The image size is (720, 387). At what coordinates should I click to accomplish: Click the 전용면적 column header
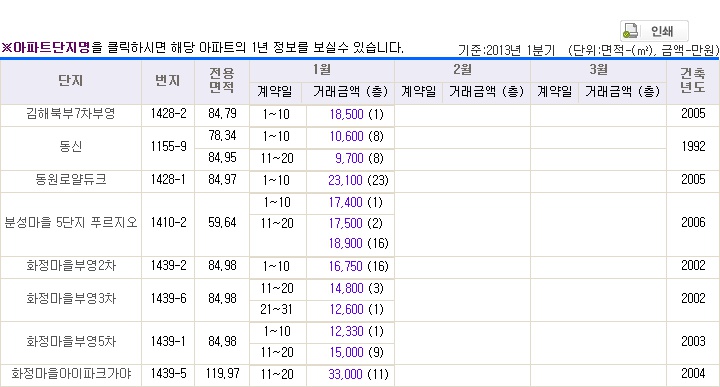(222, 81)
